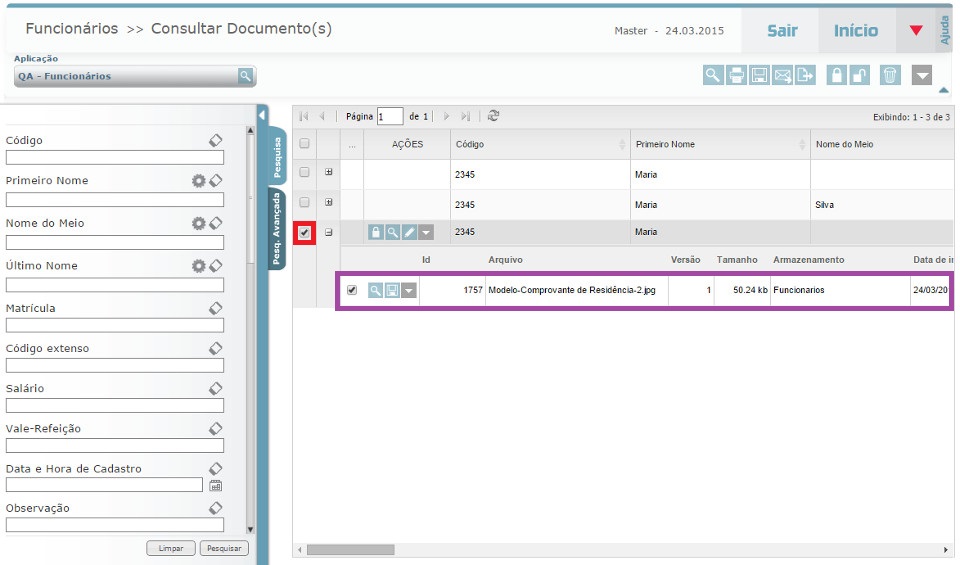Switch to the Pesquisa side tab
The width and height of the screenshot is (960, 565).
[277, 156]
